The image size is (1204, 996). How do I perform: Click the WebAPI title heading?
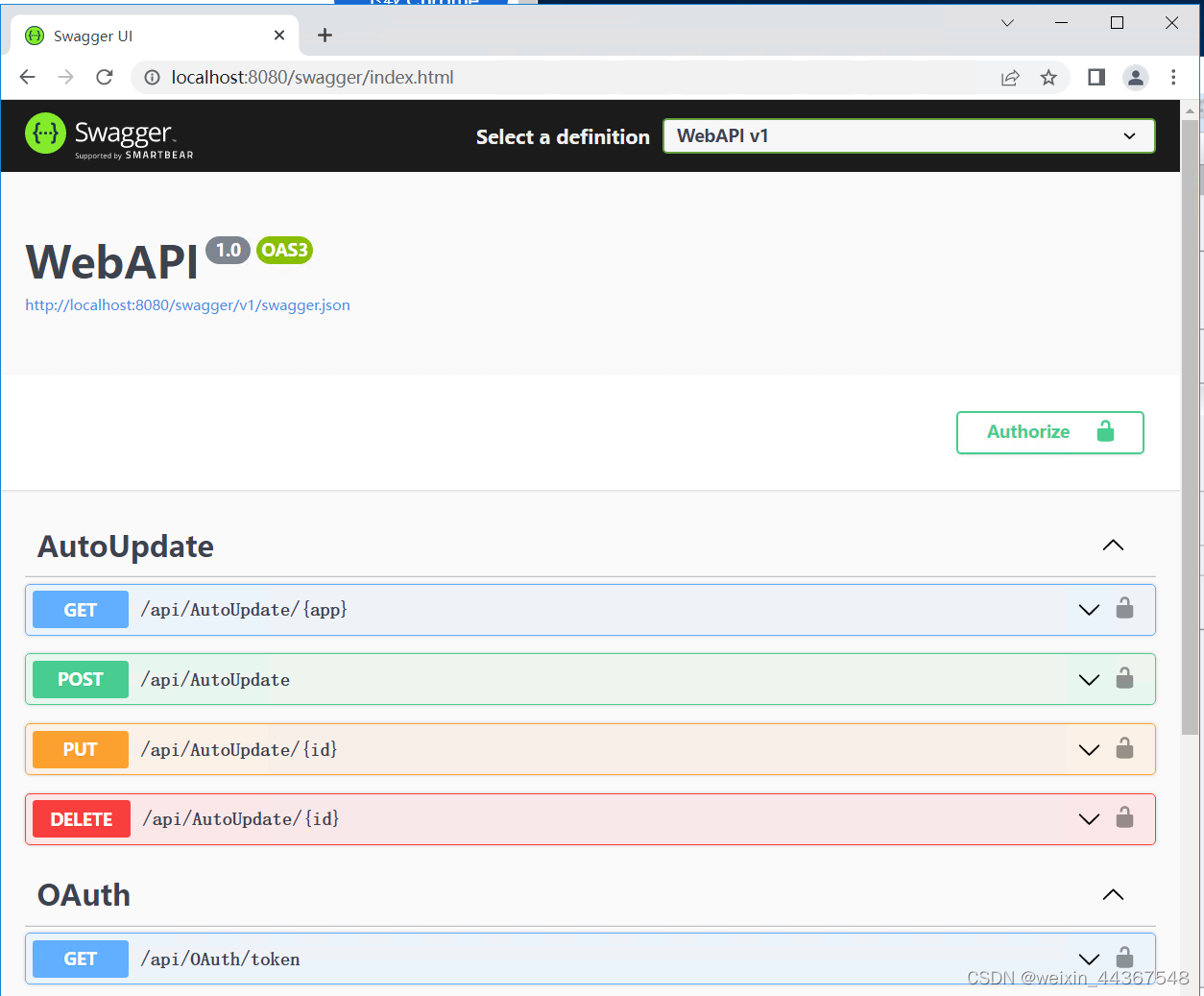click(x=111, y=262)
